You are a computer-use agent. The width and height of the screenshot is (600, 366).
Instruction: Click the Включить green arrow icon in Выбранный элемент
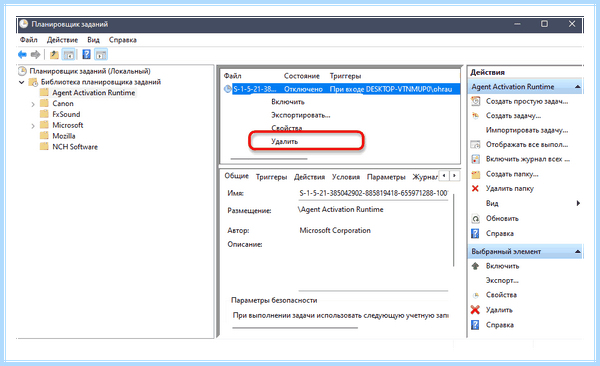coord(475,266)
